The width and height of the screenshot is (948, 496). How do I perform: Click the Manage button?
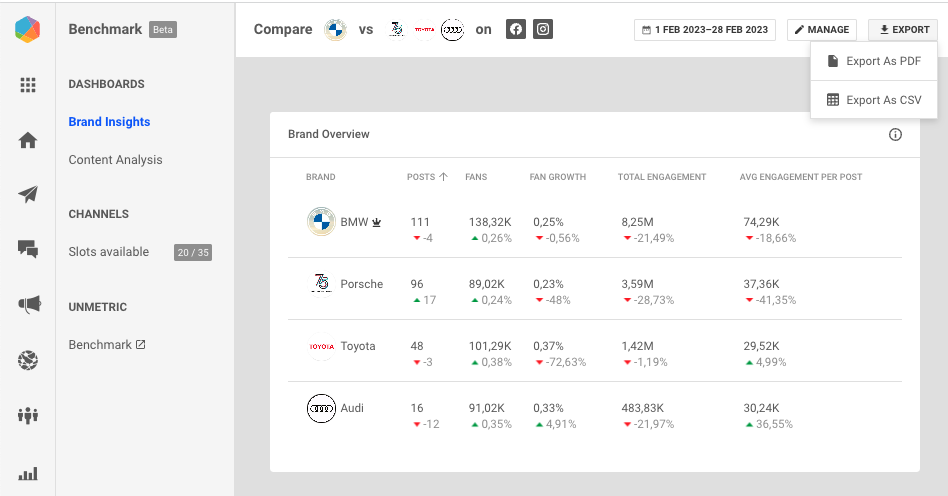(x=821, y=30)
